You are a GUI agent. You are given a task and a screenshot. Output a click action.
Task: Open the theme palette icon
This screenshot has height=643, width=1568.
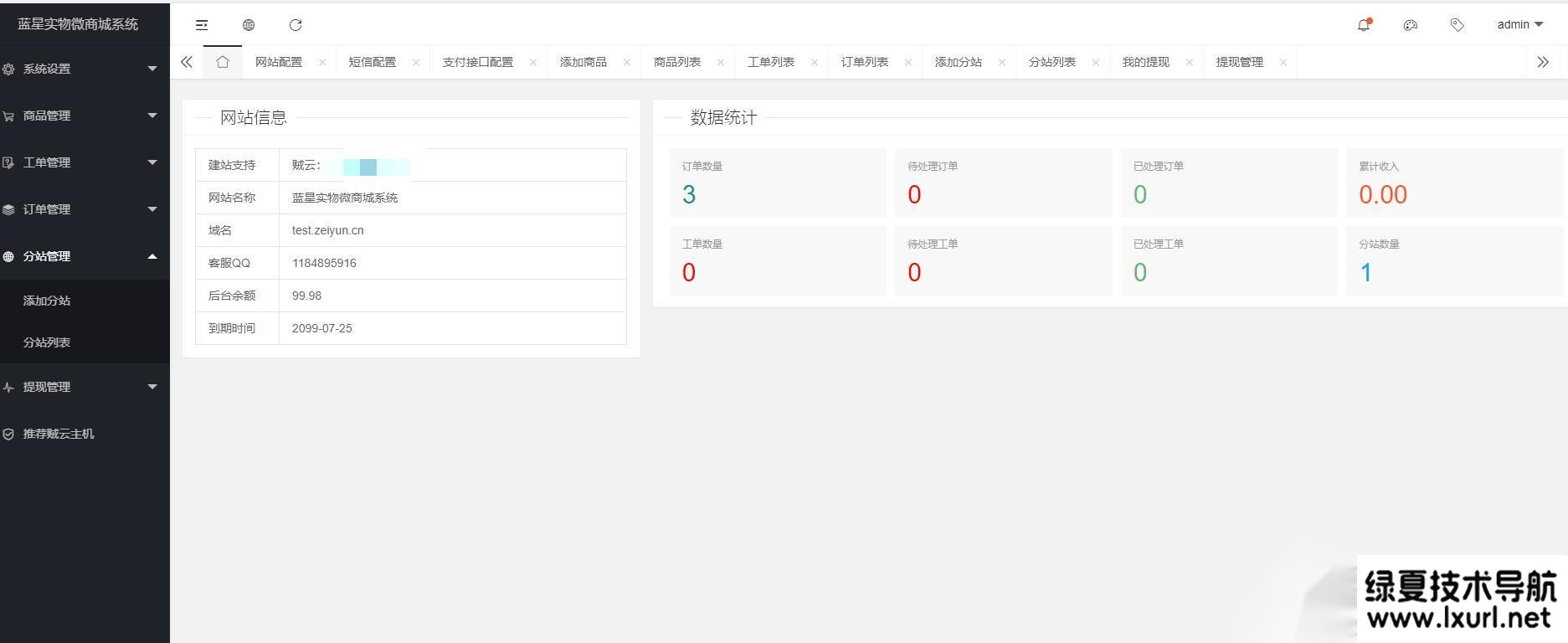(1411, 25)
